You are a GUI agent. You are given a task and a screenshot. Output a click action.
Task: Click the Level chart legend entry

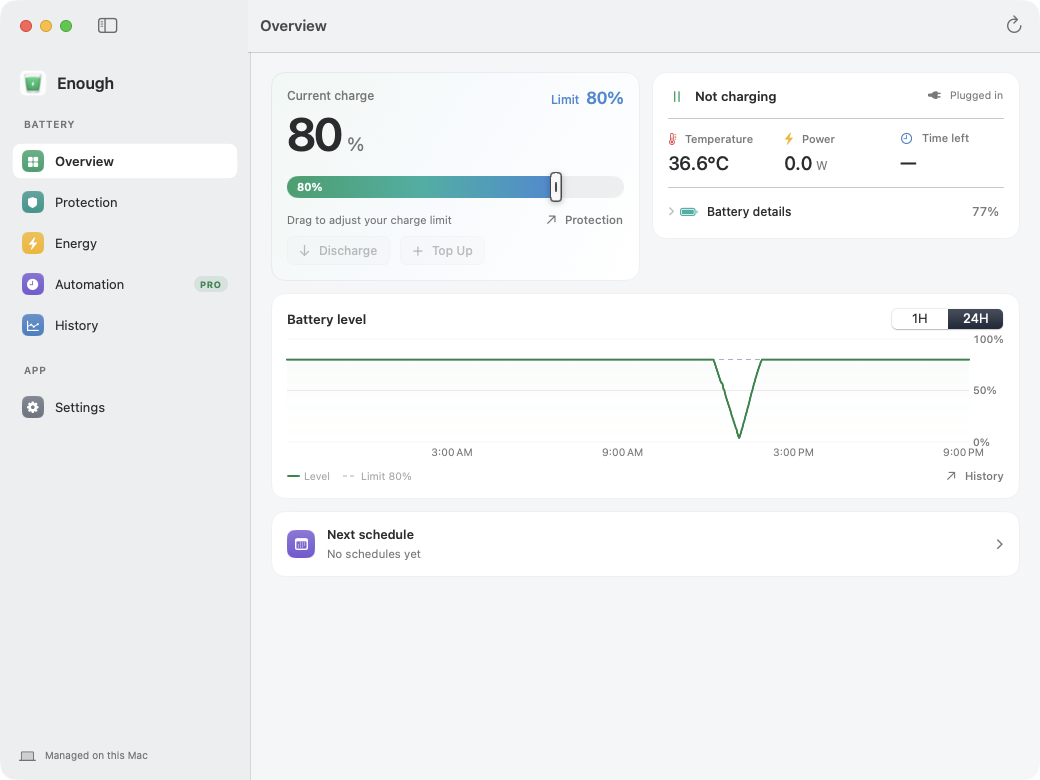[x=308, y=476]
